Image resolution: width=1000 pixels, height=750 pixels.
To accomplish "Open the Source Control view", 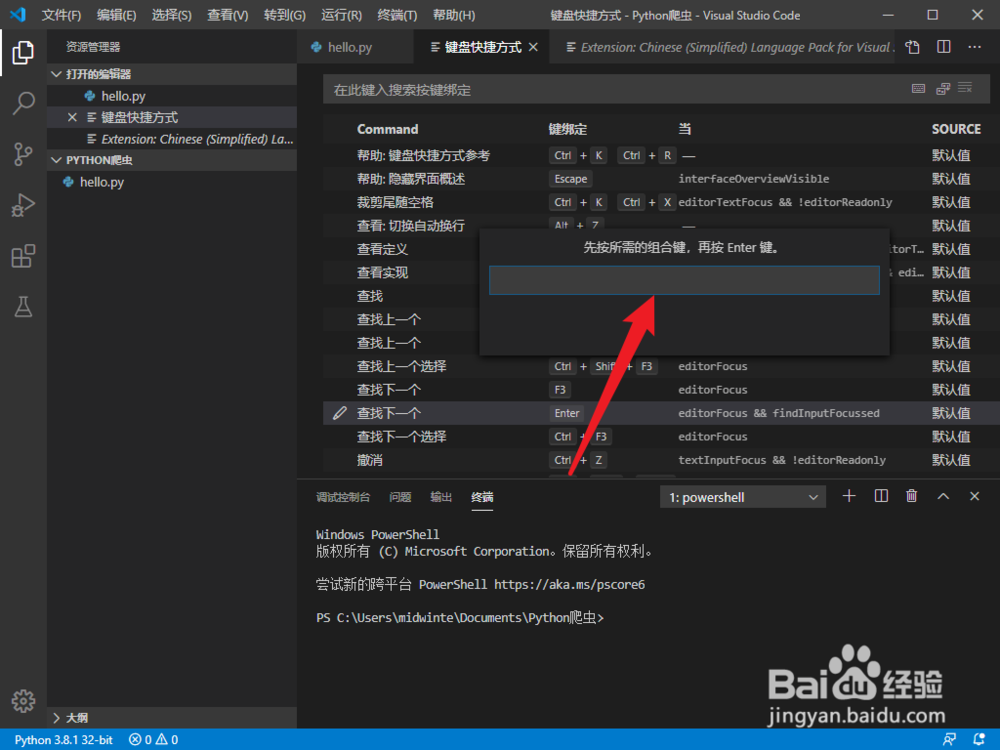I will (23, 154).
